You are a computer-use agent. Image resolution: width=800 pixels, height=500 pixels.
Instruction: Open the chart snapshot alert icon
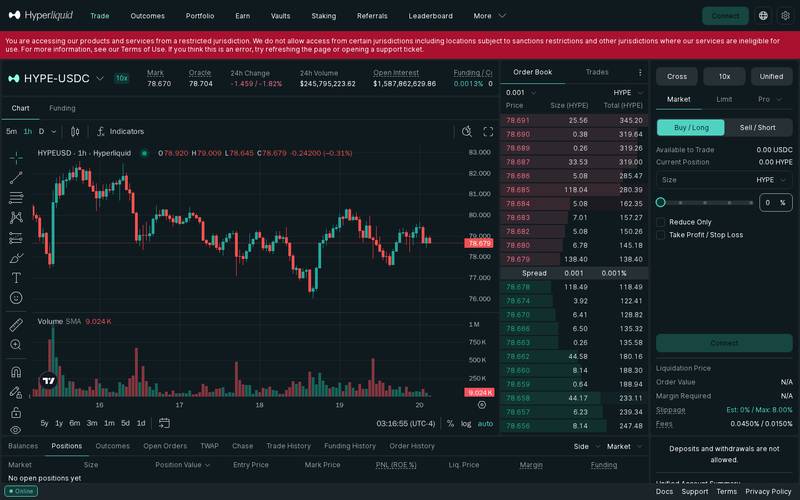pos(466,132)
